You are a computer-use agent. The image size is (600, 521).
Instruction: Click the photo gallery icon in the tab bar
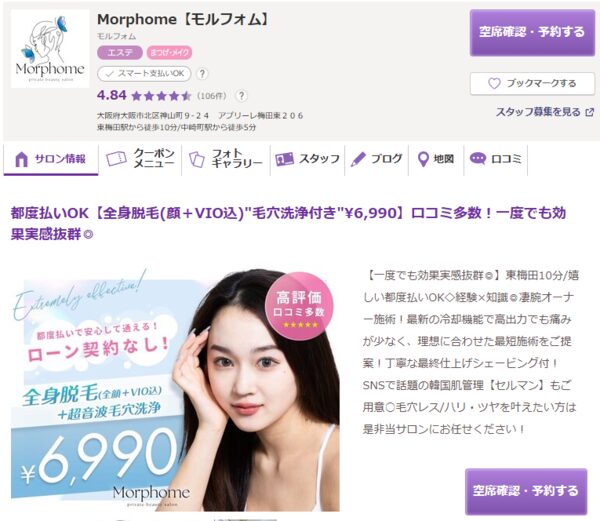click(x=197, y=159)
